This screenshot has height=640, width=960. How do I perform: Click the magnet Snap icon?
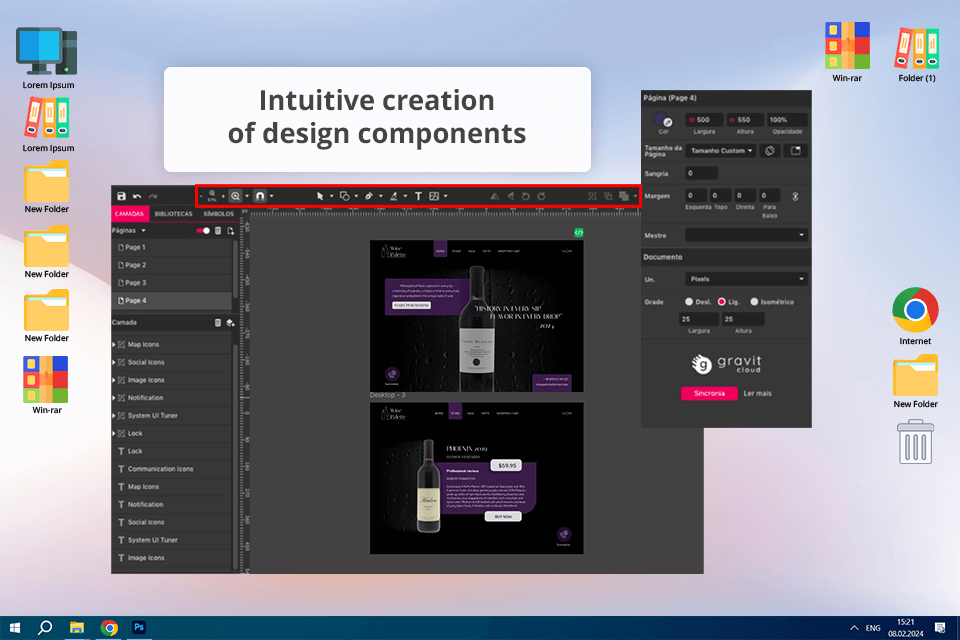(x=260, y=197)
